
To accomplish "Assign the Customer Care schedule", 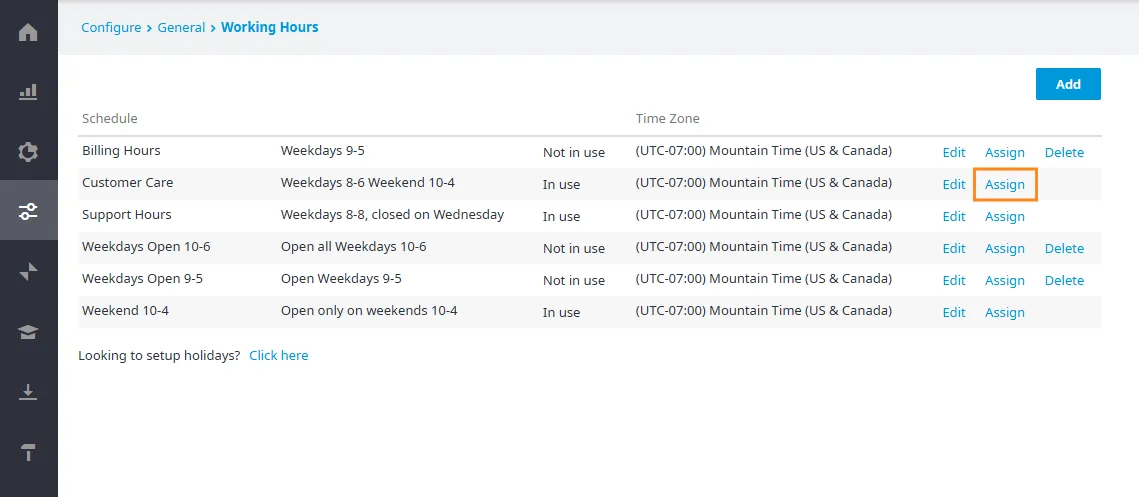I will 1005,185.
